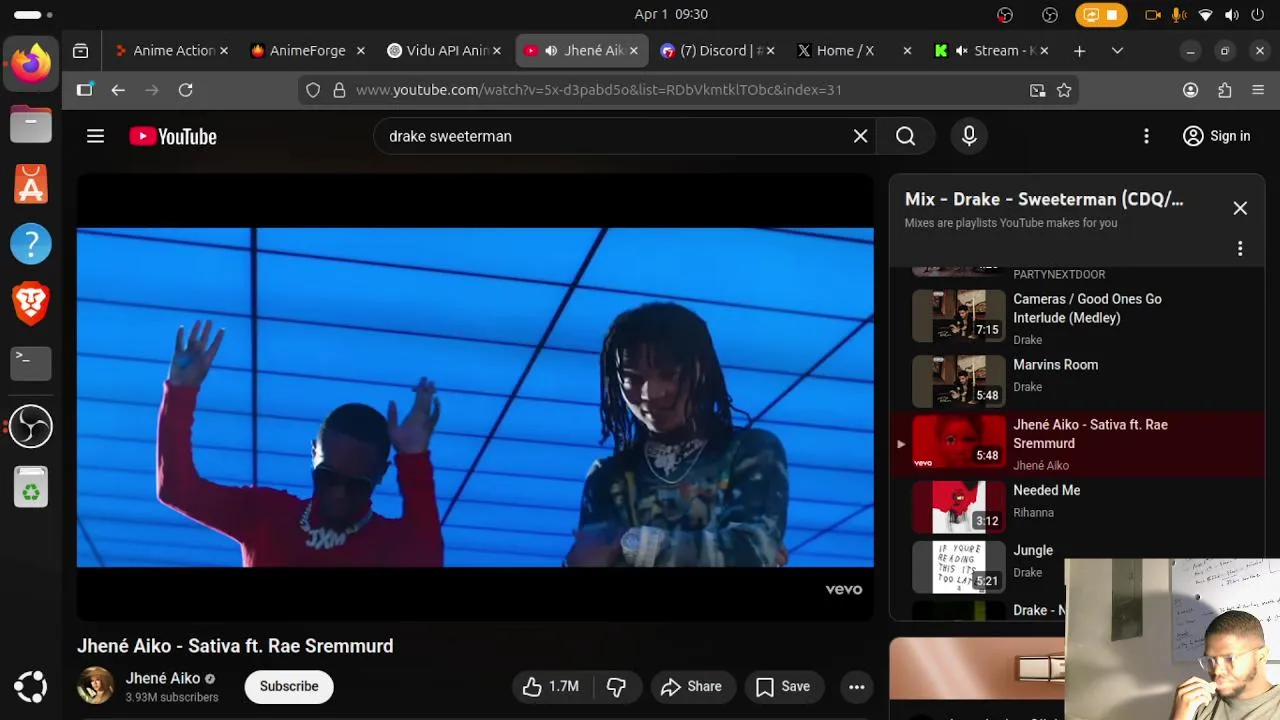The image size is (1280, 720).
Task: Open the Activities overview pill
Action: pos(33,15)
